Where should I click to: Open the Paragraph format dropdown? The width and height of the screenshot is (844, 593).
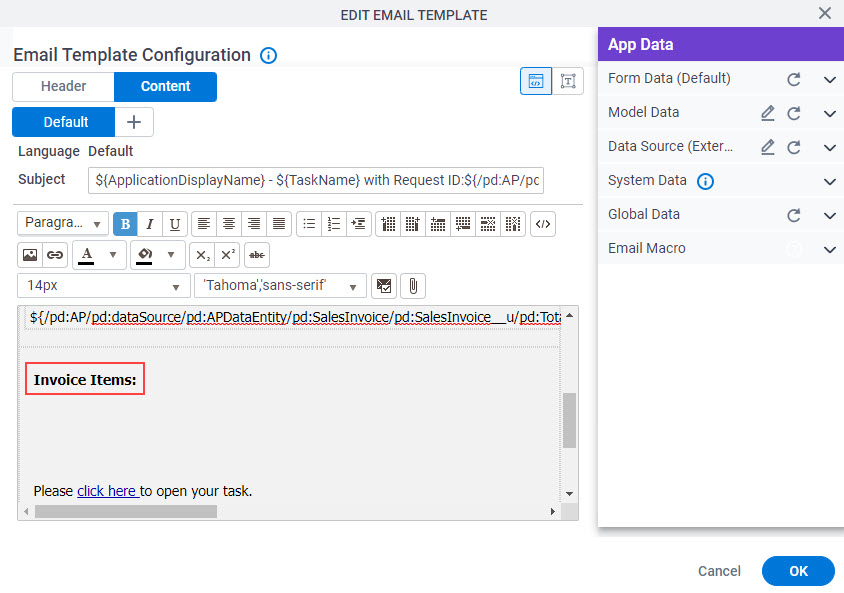click(63, 223)
